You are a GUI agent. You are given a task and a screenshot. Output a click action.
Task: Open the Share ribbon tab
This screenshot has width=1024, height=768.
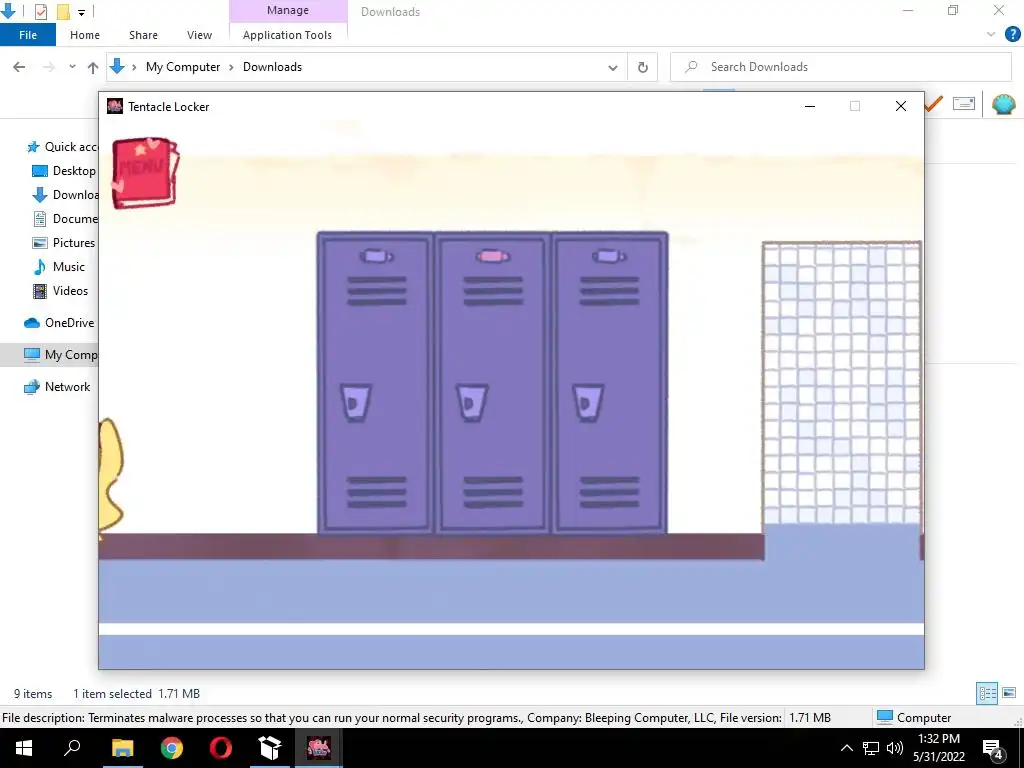[143, 35]
